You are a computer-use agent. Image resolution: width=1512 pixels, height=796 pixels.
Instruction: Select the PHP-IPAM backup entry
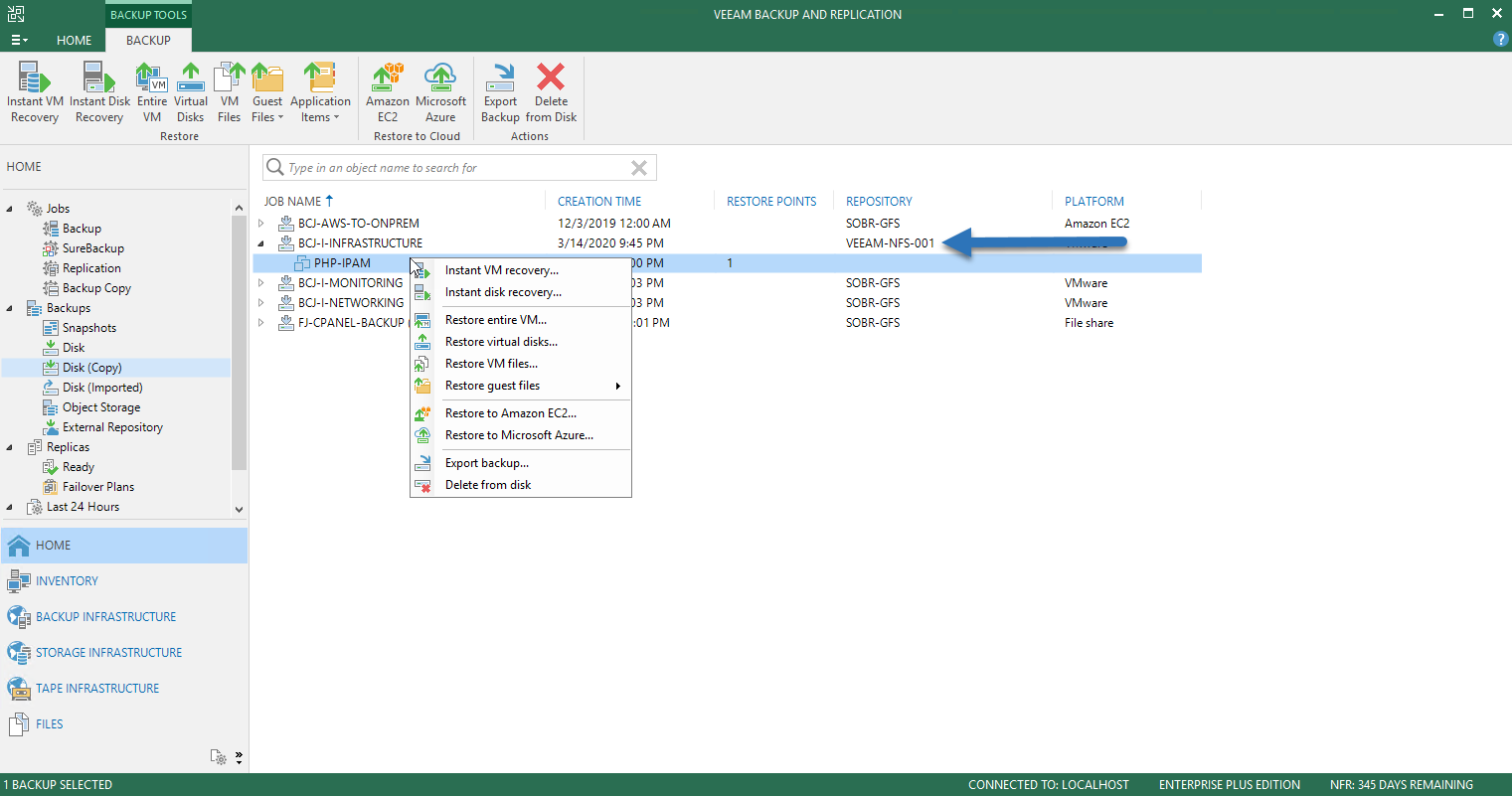pos(342,263)
